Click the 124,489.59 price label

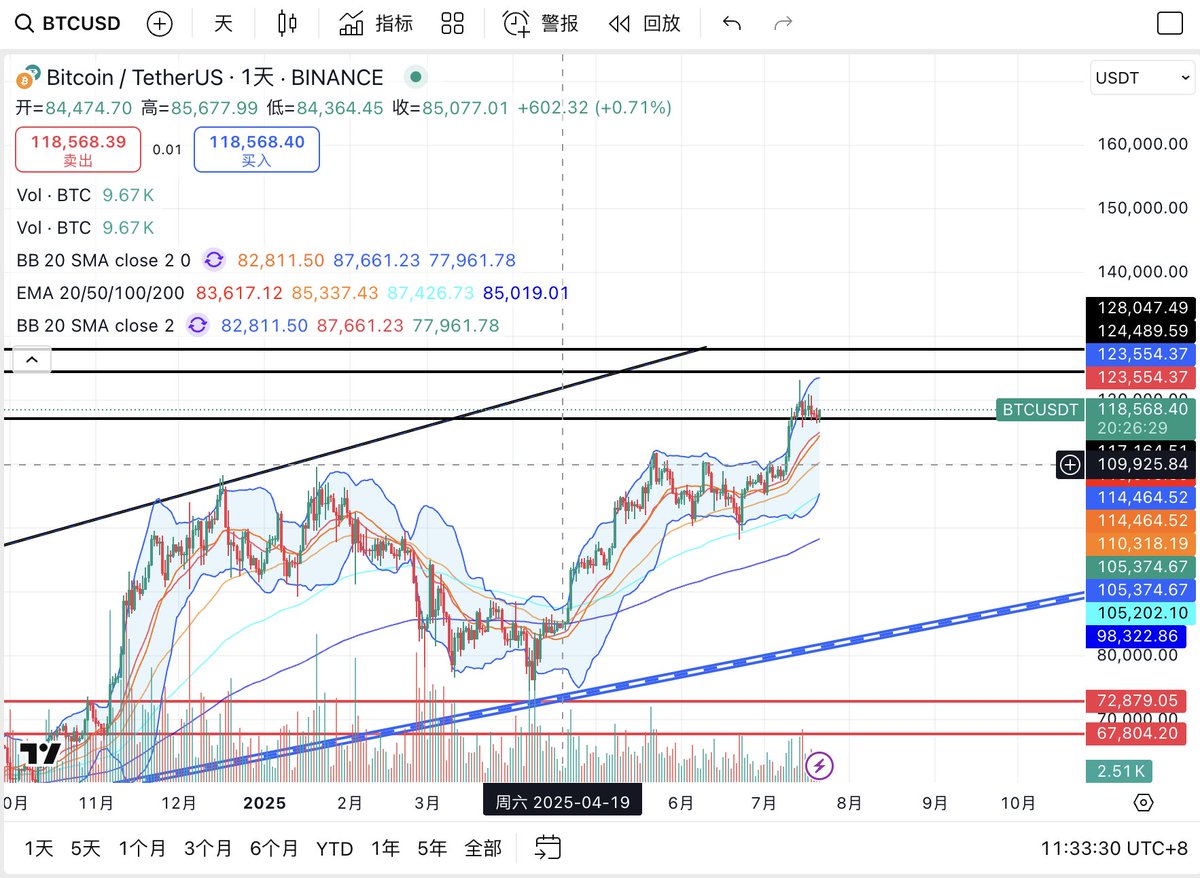[x=1141, y=331]
